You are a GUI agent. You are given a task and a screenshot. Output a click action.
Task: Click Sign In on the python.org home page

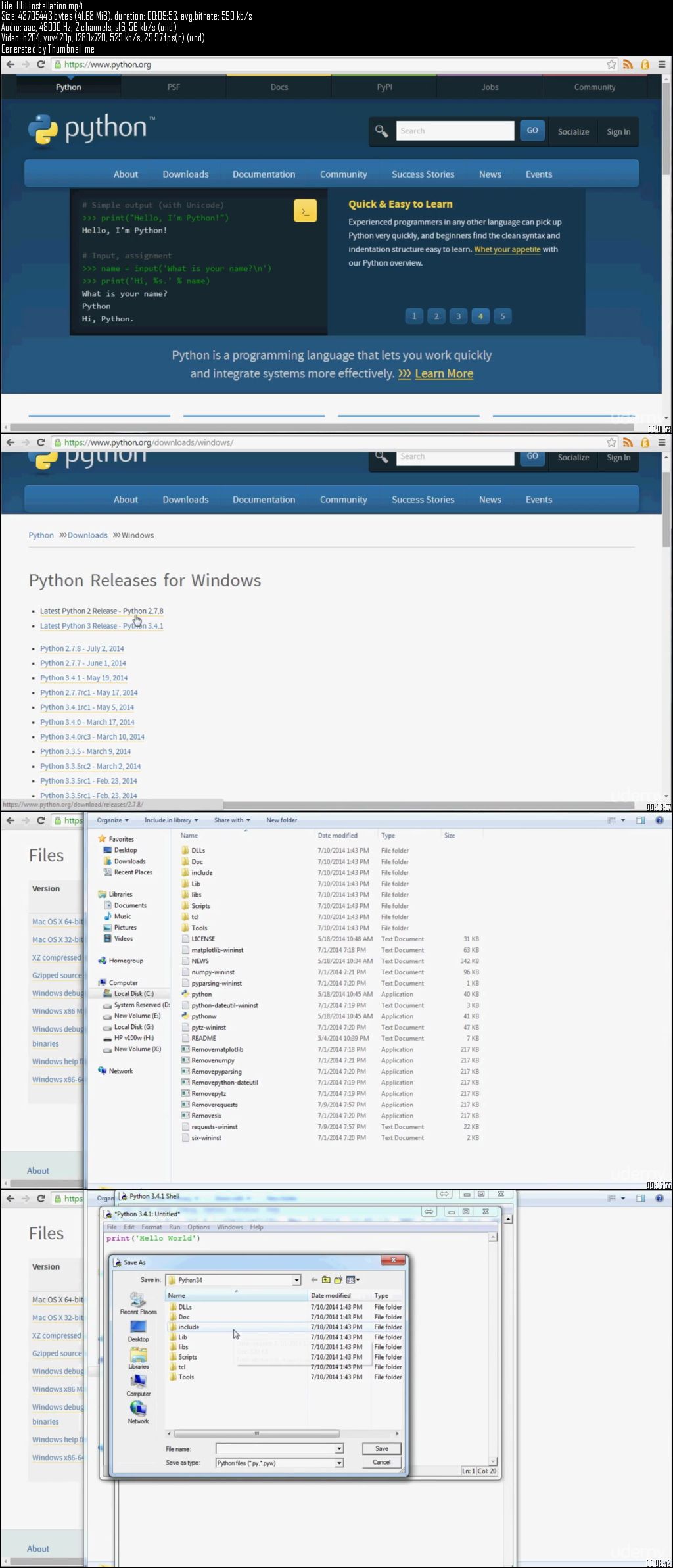[x=618, y=131]
